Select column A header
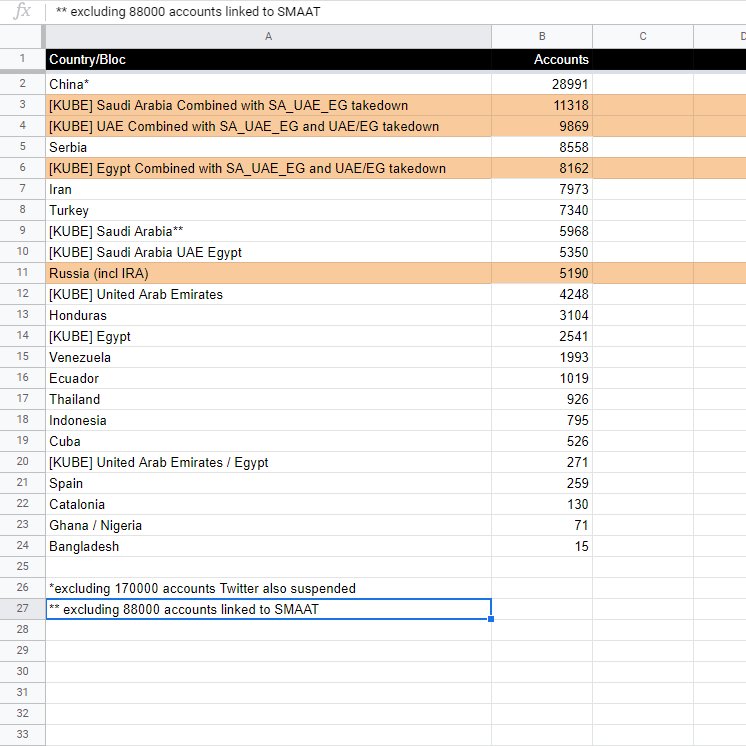 click(268, 37)
